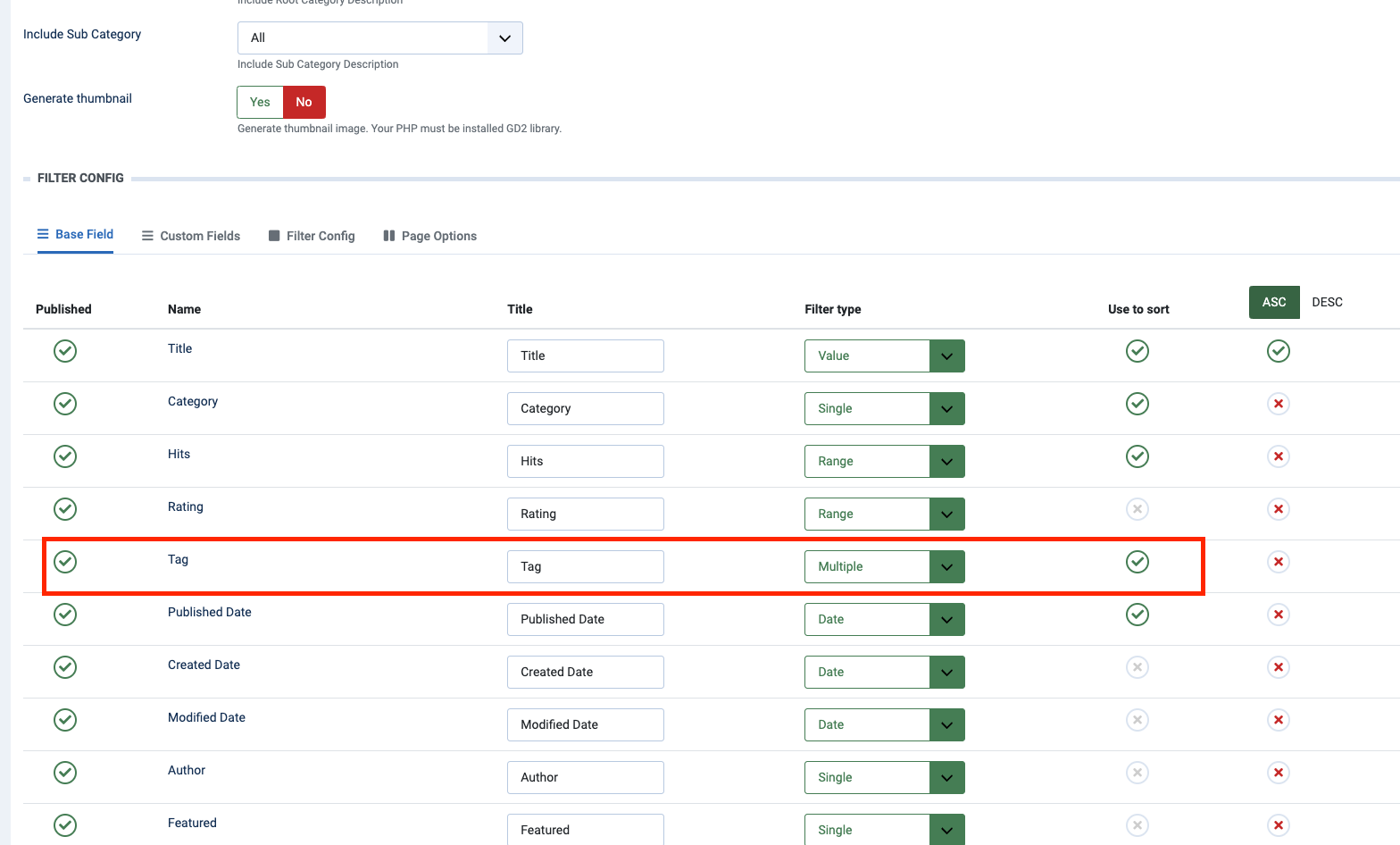Viewport: 1400px width, 845px height.
Task: Disable Use to sort for Published Date
Action: point(1137,615)
